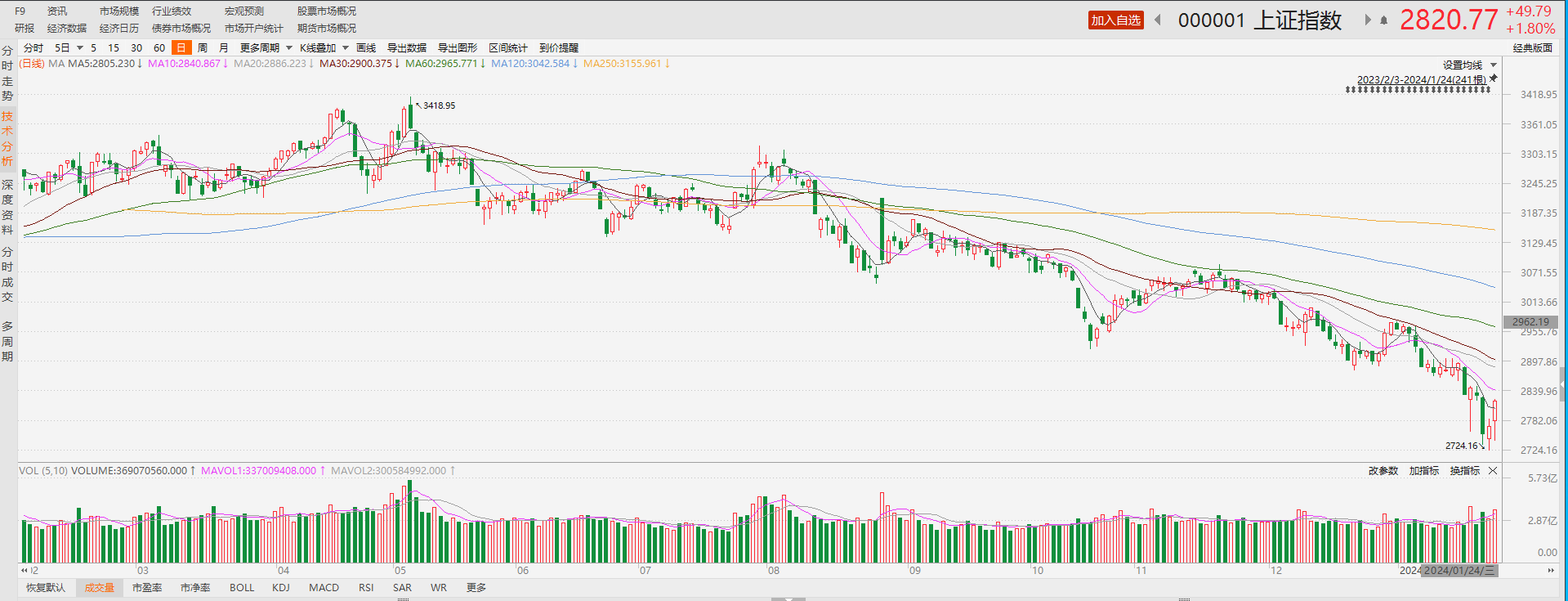The height and width of the screenshot is (601, 1568).
Task: Click the 加入自选 button
Action: tap(1115, 20)
